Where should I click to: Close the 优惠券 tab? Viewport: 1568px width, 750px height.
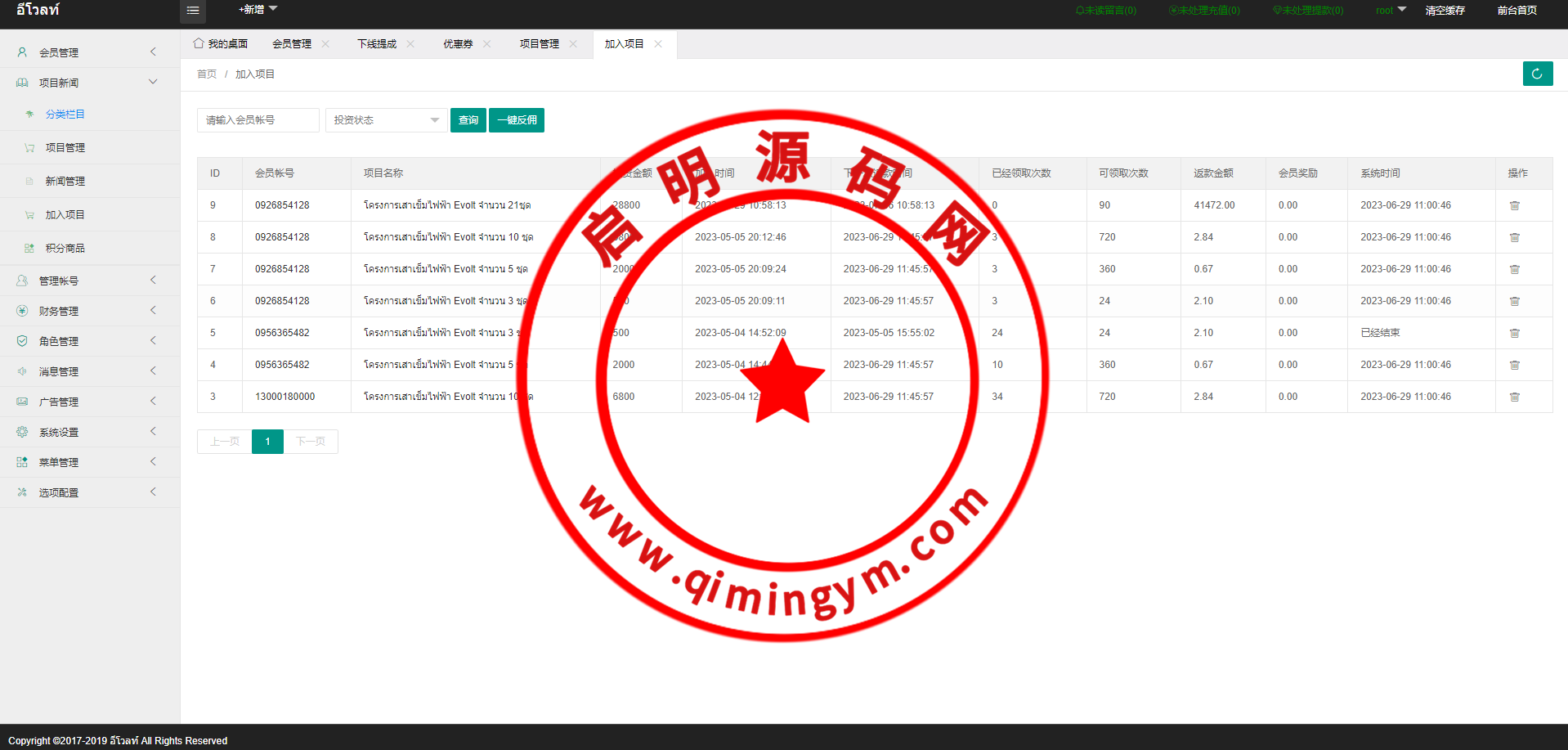tap(487, 44)
